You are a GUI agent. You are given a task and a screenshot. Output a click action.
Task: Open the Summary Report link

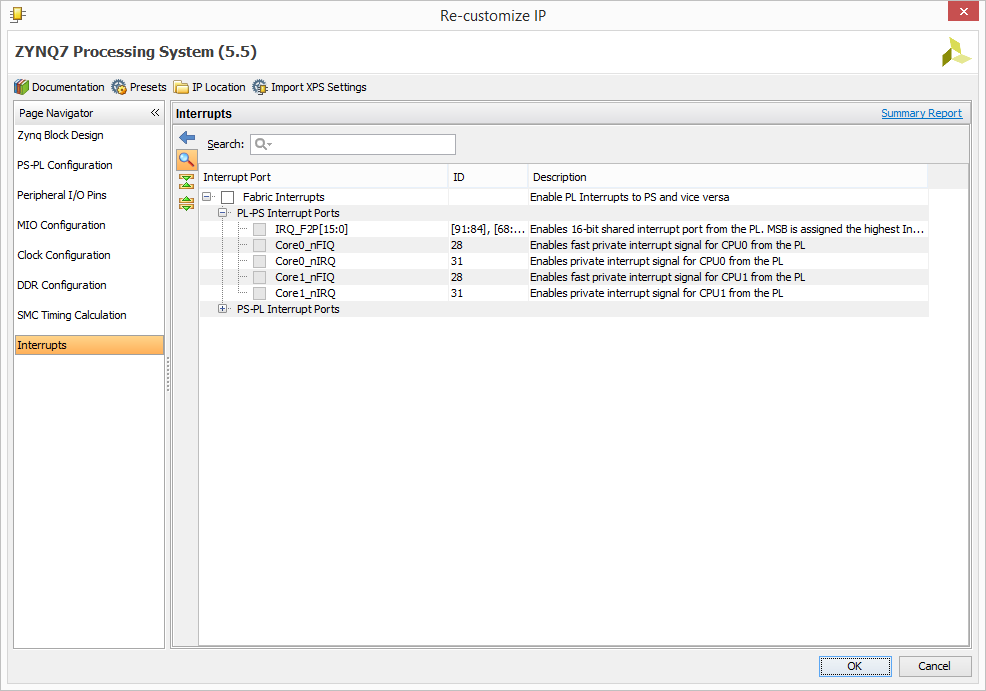pyautogui.click(x=921, y=113)
